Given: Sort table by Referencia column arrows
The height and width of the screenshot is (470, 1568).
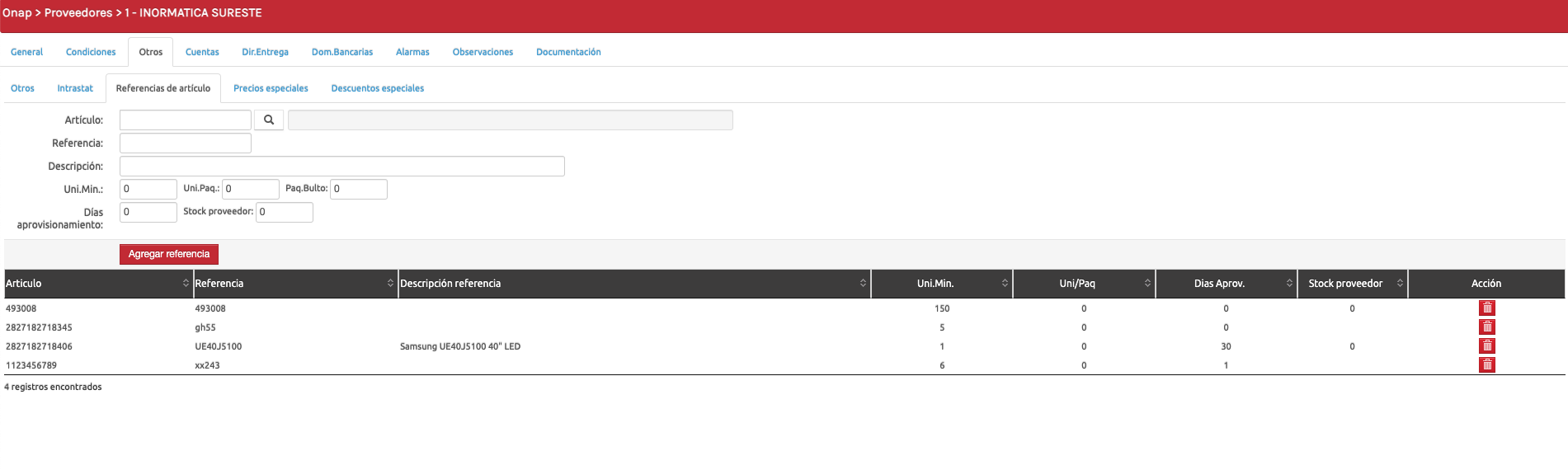Looking at the screenshot, I should coord(390,284).
